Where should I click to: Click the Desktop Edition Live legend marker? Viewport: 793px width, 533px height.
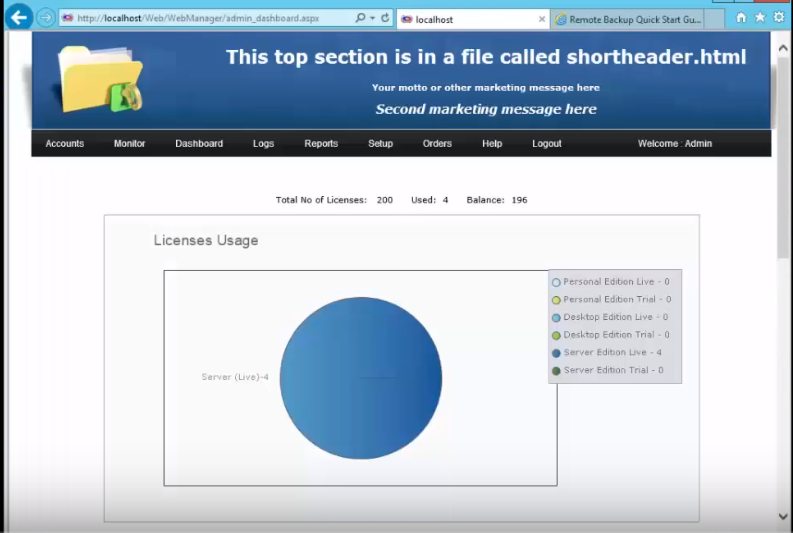(556, 318)
